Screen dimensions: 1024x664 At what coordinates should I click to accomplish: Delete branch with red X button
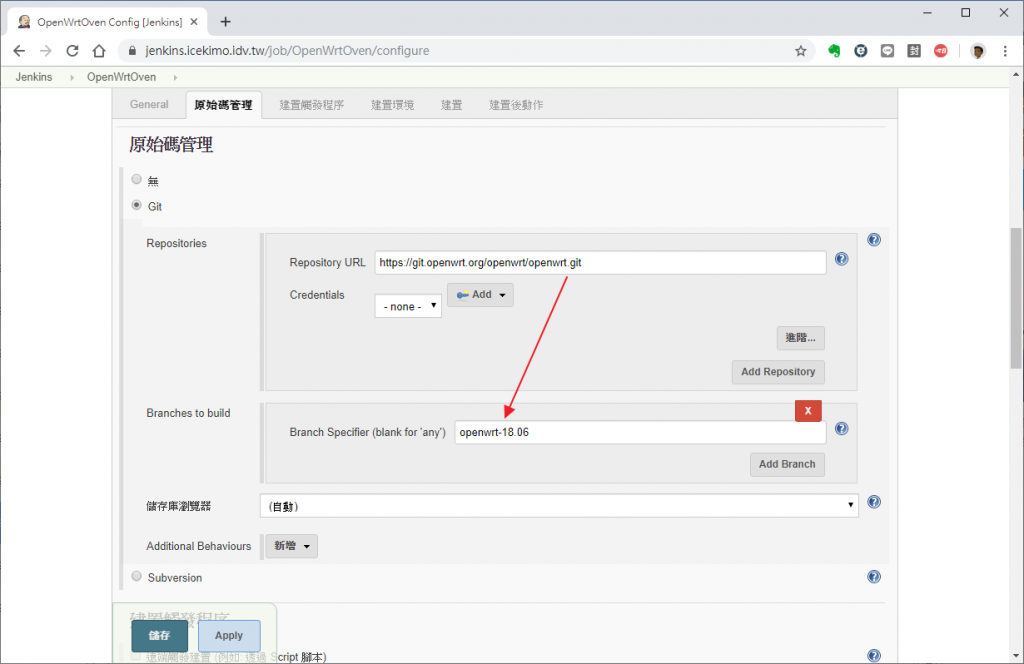tap(808, 411)
